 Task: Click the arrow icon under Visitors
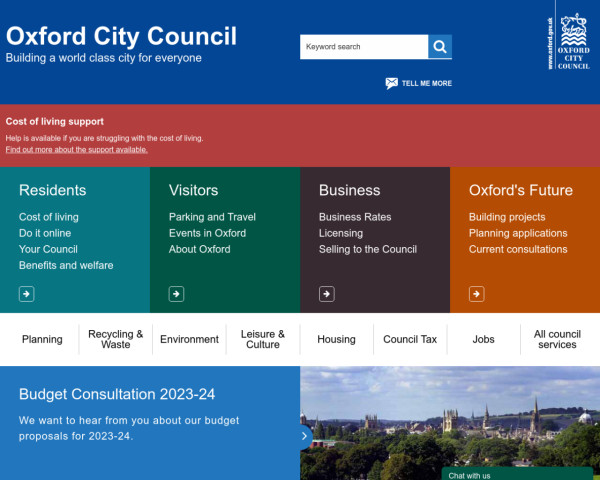(176, 294)
